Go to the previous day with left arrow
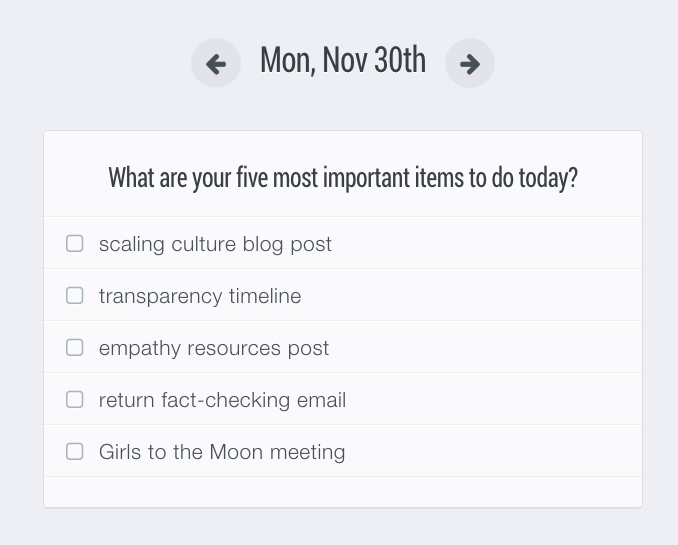678x545 pixels. [216, 64]
